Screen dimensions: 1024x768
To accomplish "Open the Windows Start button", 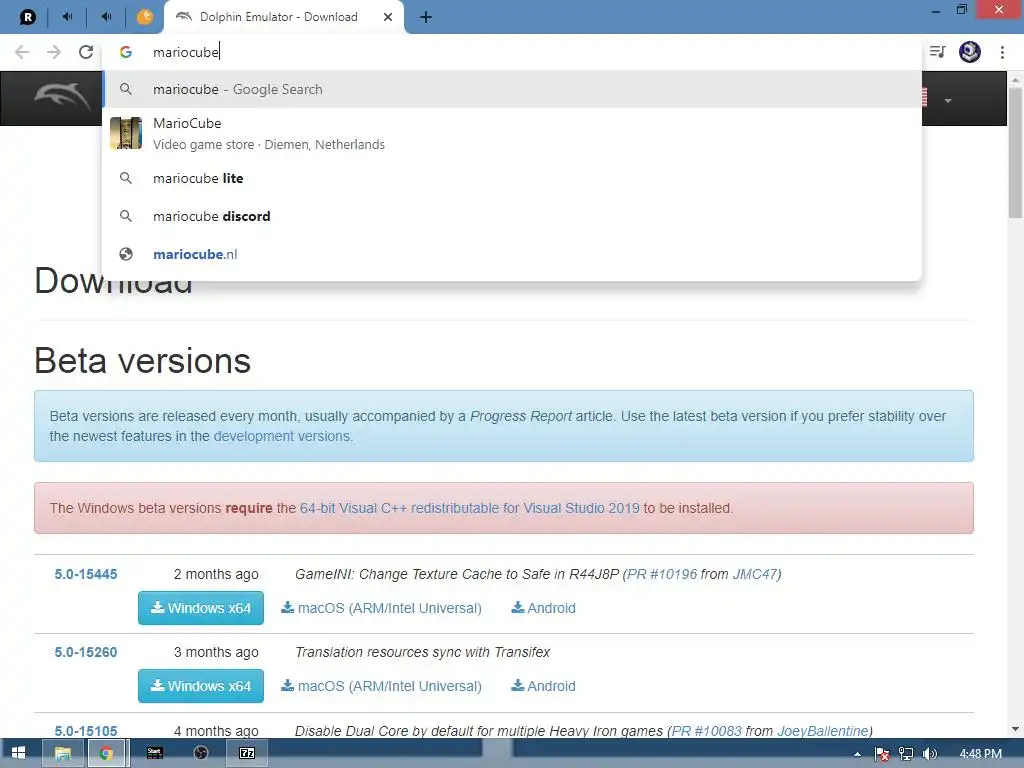I will point(18,753).
